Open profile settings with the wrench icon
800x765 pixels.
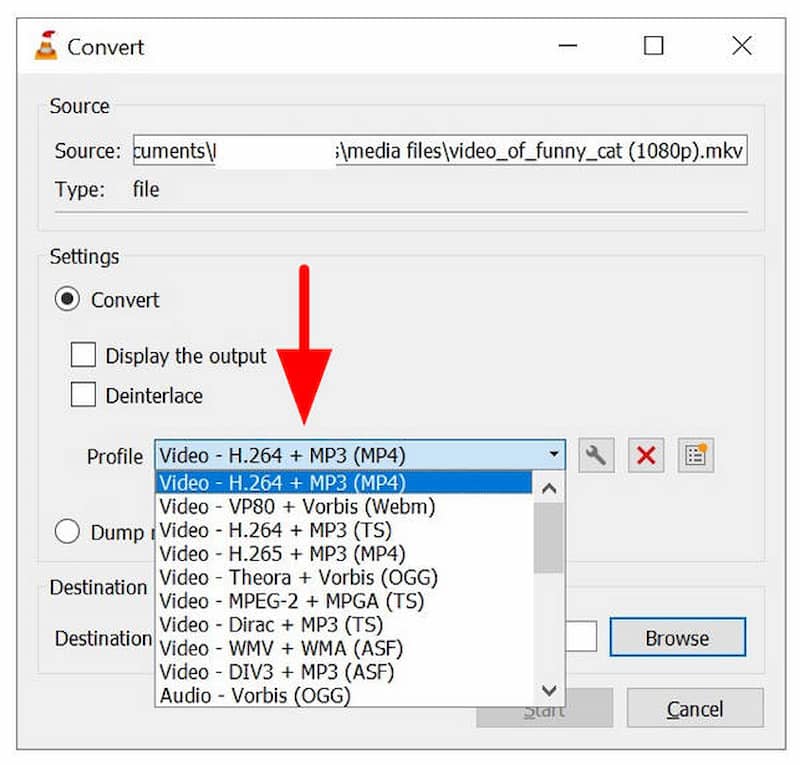click(x=595, y=455)
